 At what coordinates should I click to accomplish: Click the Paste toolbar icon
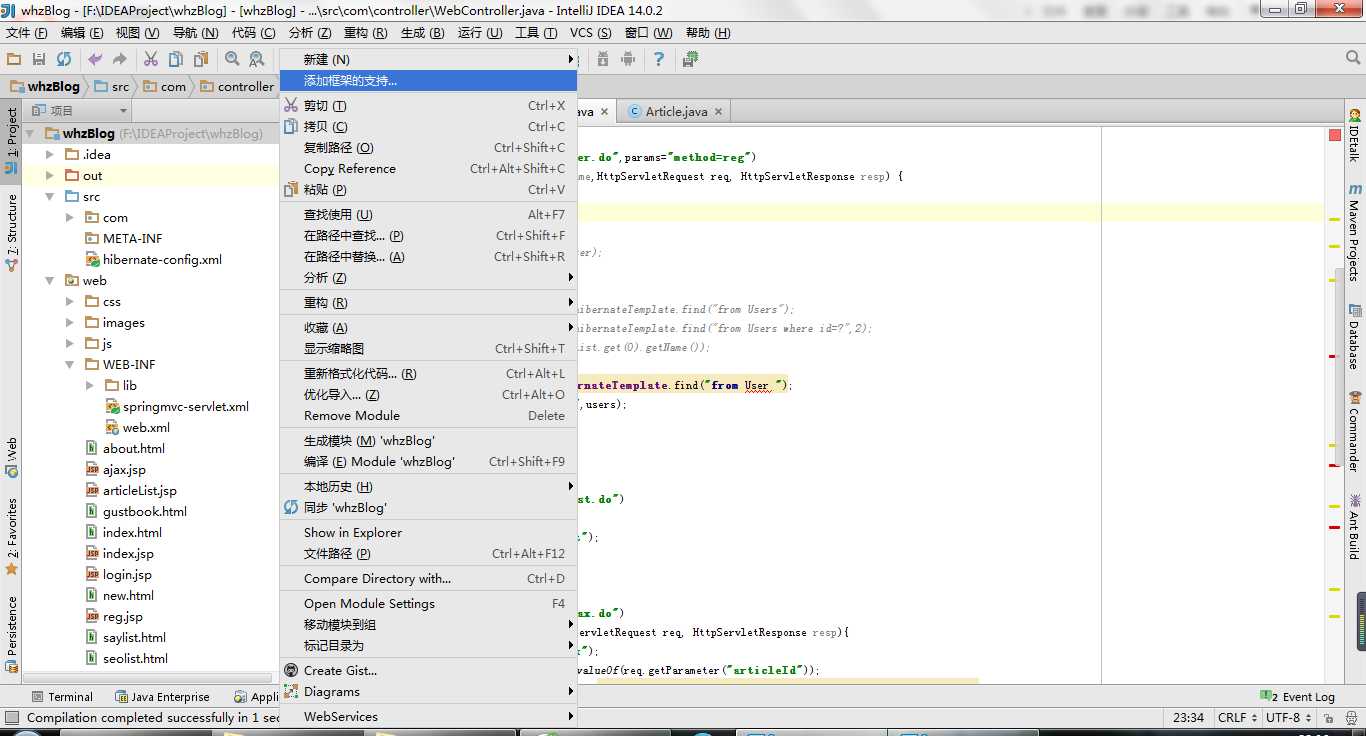[200, 60]
